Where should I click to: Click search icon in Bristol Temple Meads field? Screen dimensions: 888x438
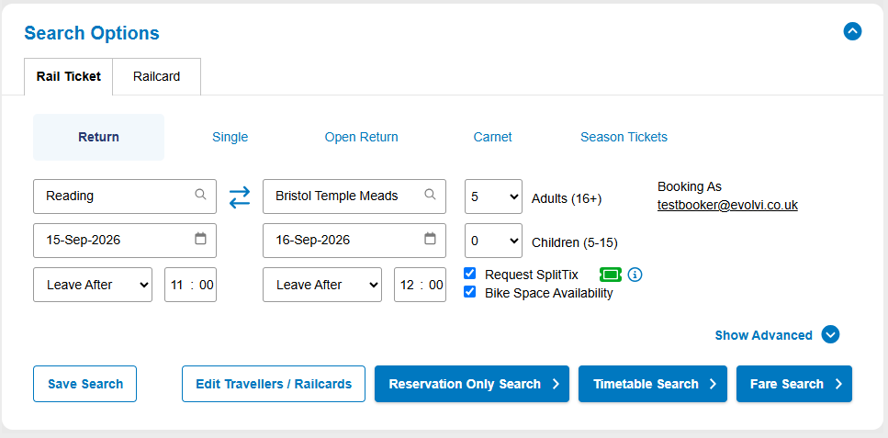[430, 194]
